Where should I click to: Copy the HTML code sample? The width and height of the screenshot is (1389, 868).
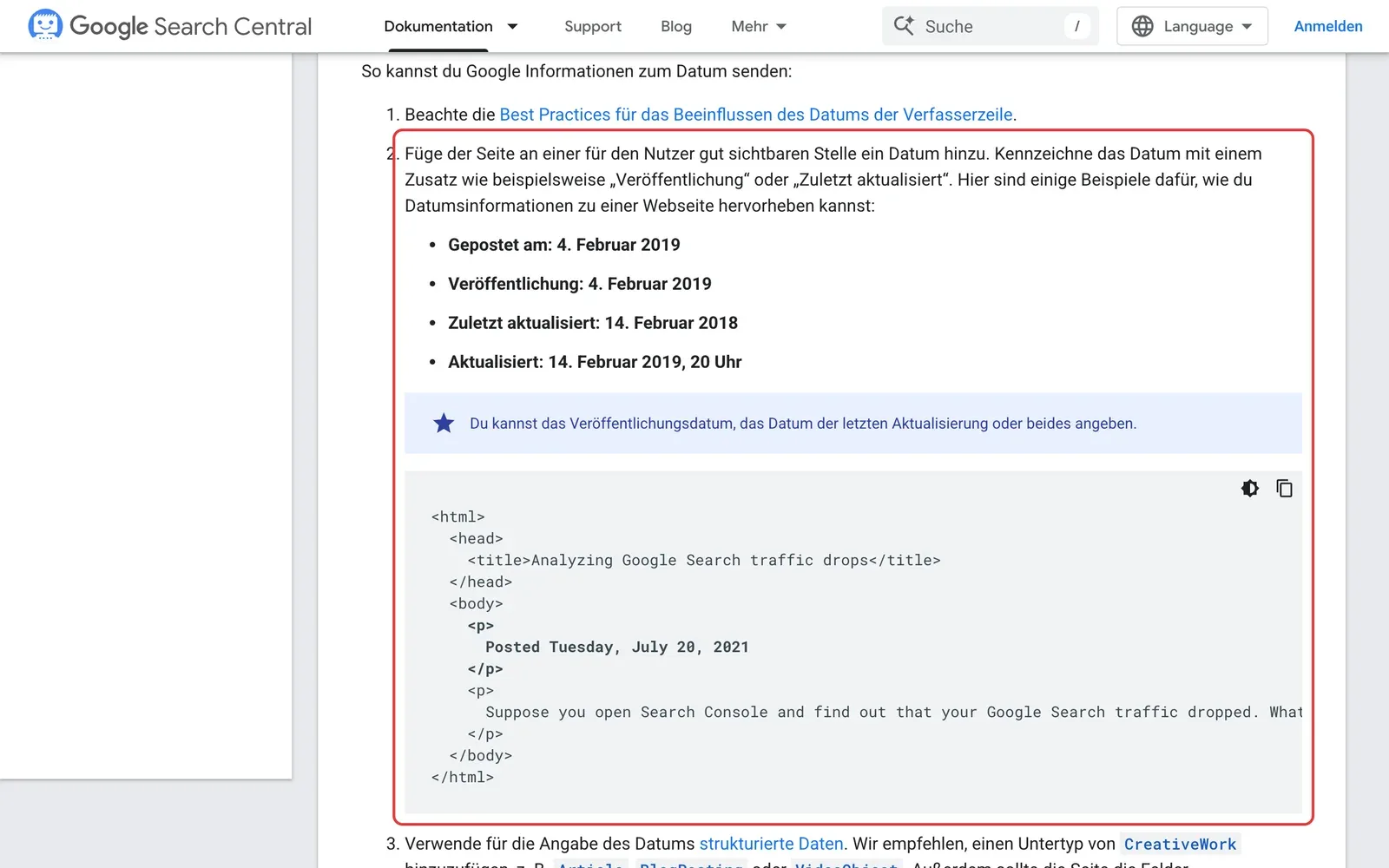pos(1285,489)
